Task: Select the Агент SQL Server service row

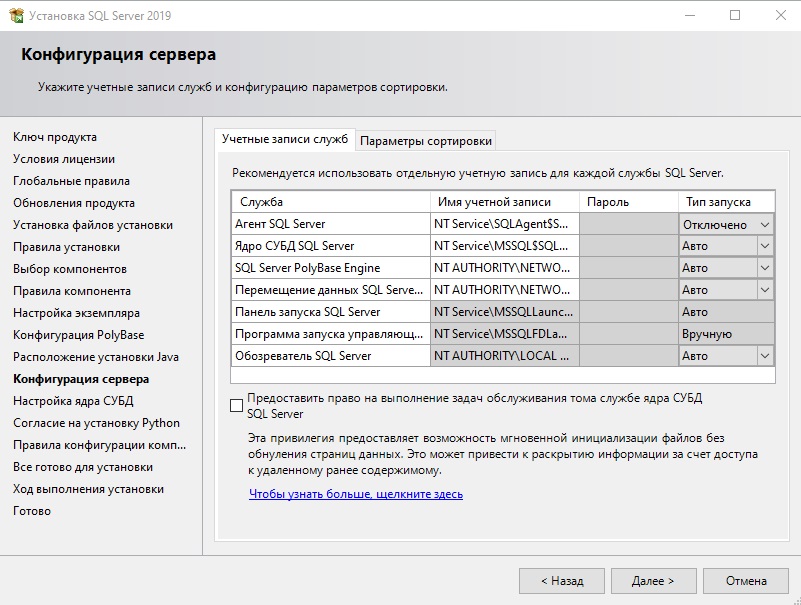Action: tap(331, 224)
